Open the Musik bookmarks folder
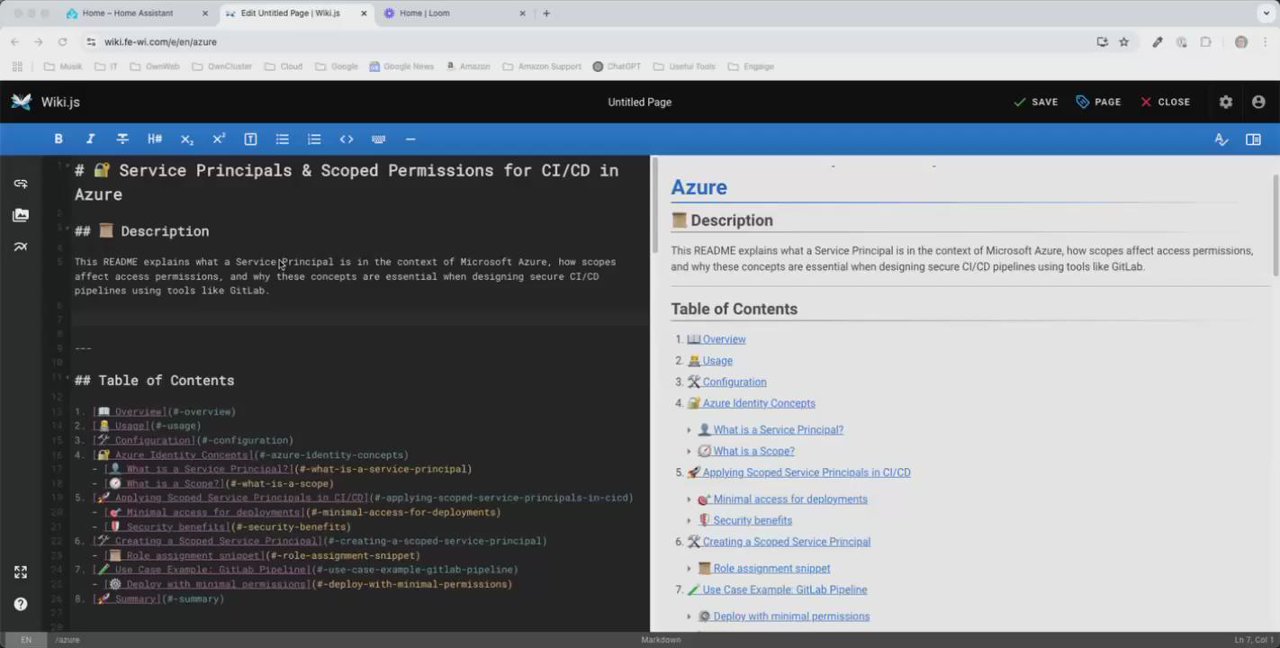1280x648 pixels. click(63, 67)
